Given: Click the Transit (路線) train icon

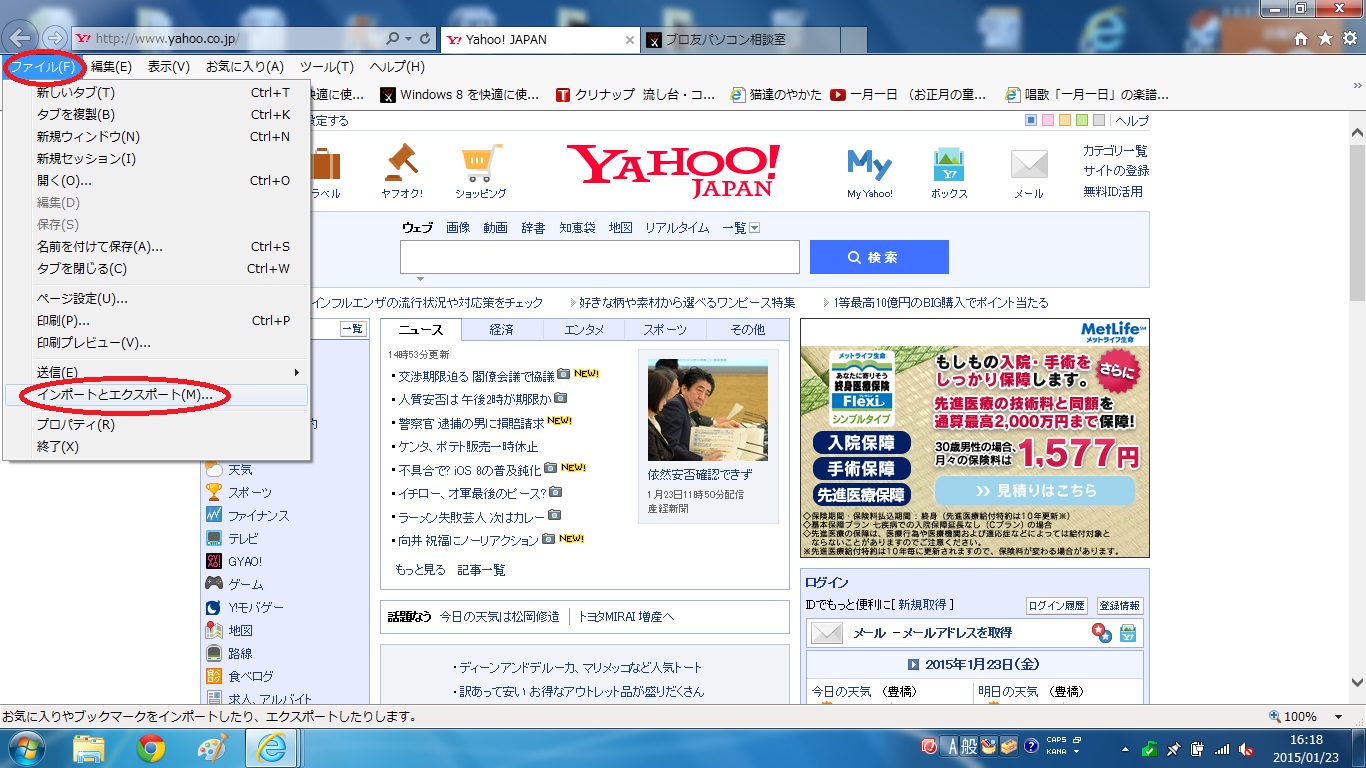Looking at the screenshot, I should click(x=214, y=653).
